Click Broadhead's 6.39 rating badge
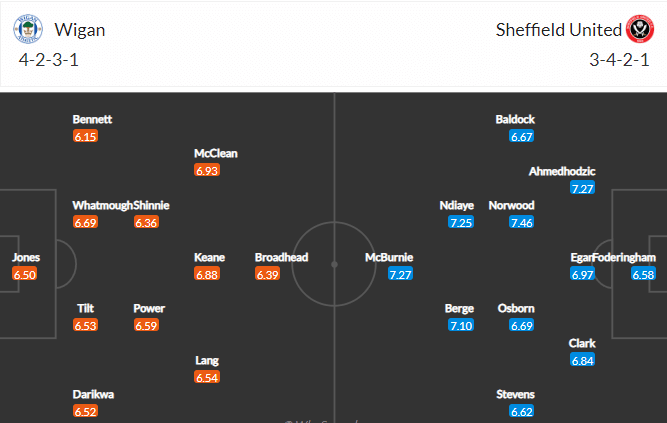667x423 pixels. click(x=268, y=274)
